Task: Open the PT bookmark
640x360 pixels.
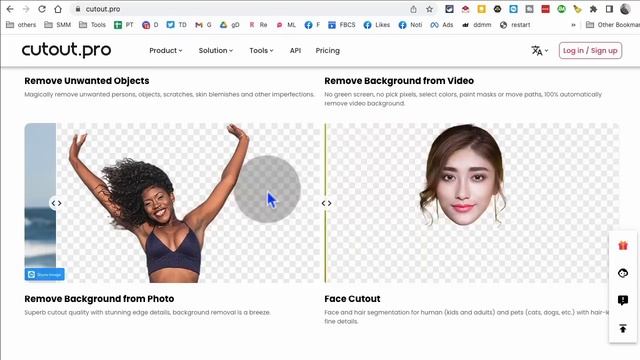Action: pos(124,25)
